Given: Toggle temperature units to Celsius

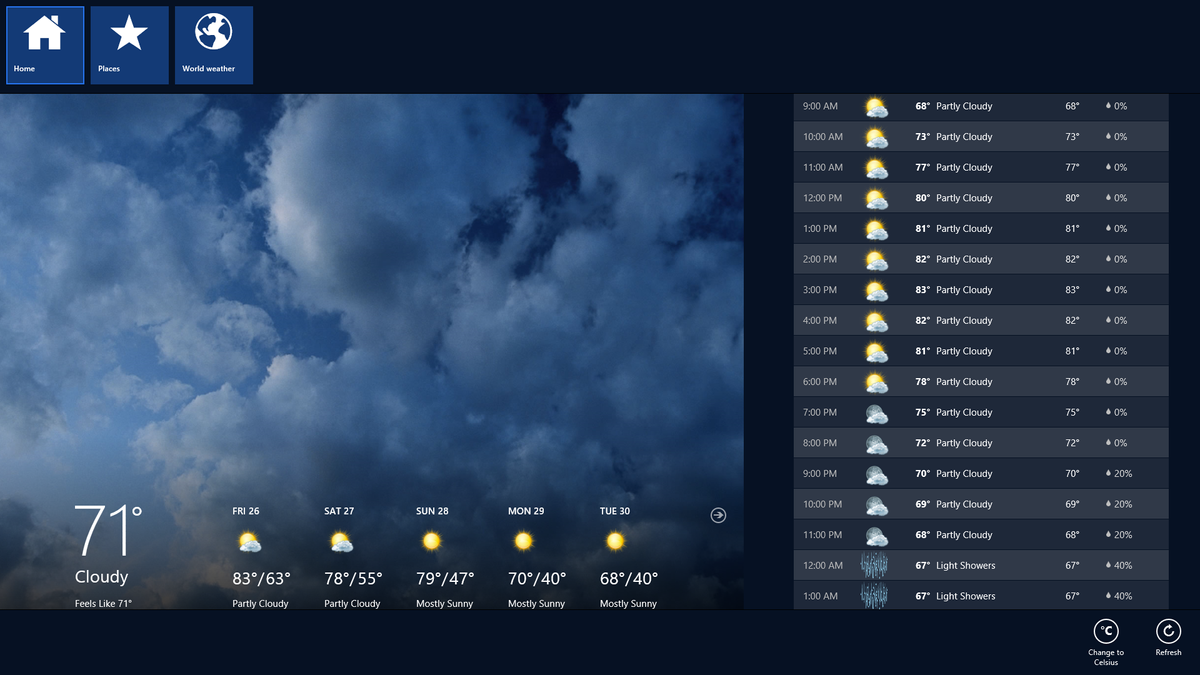Looking at the screenshot, I should (1106, 632).
